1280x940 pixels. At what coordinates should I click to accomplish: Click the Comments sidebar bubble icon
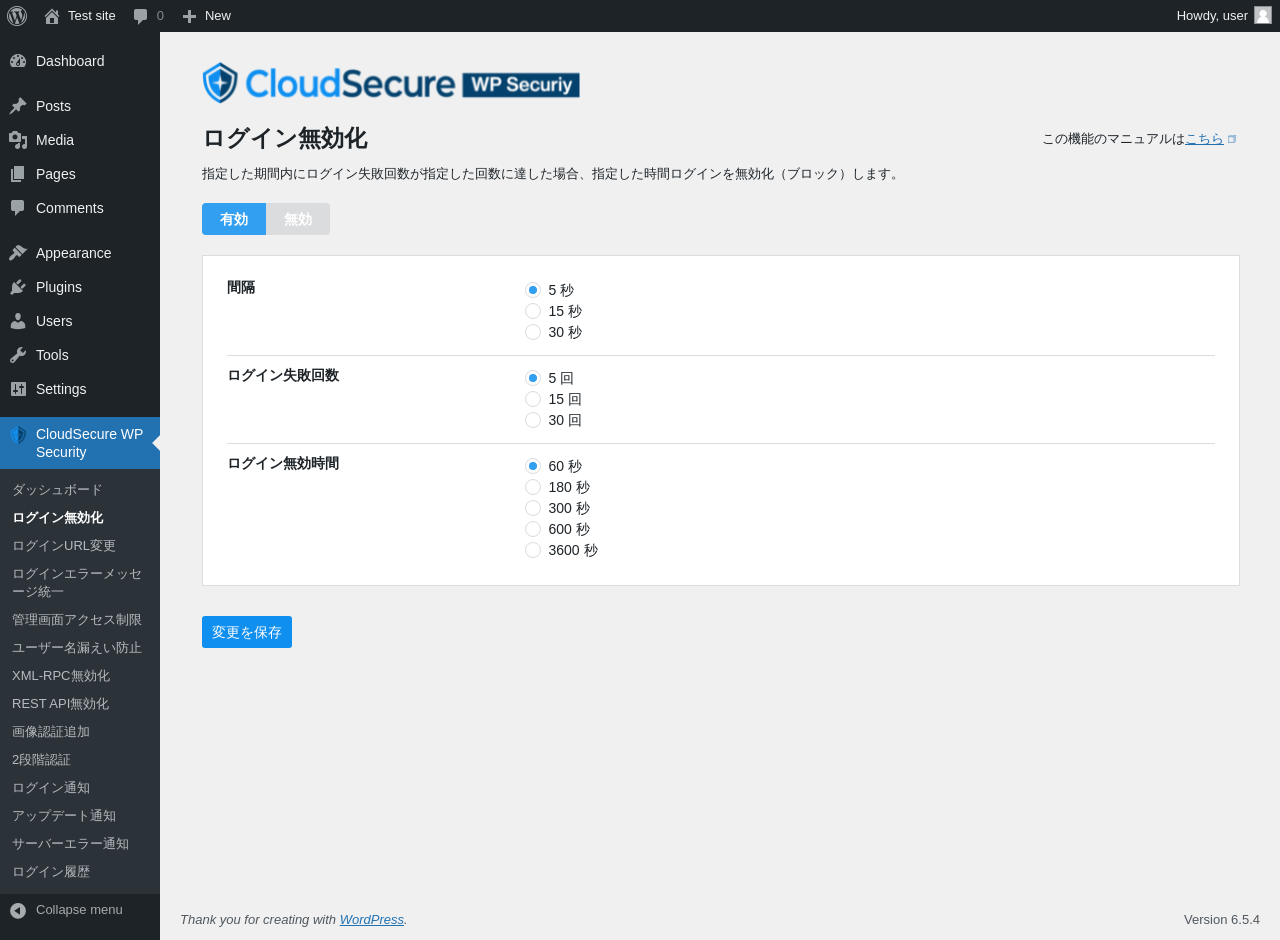(x=18, y=208)
